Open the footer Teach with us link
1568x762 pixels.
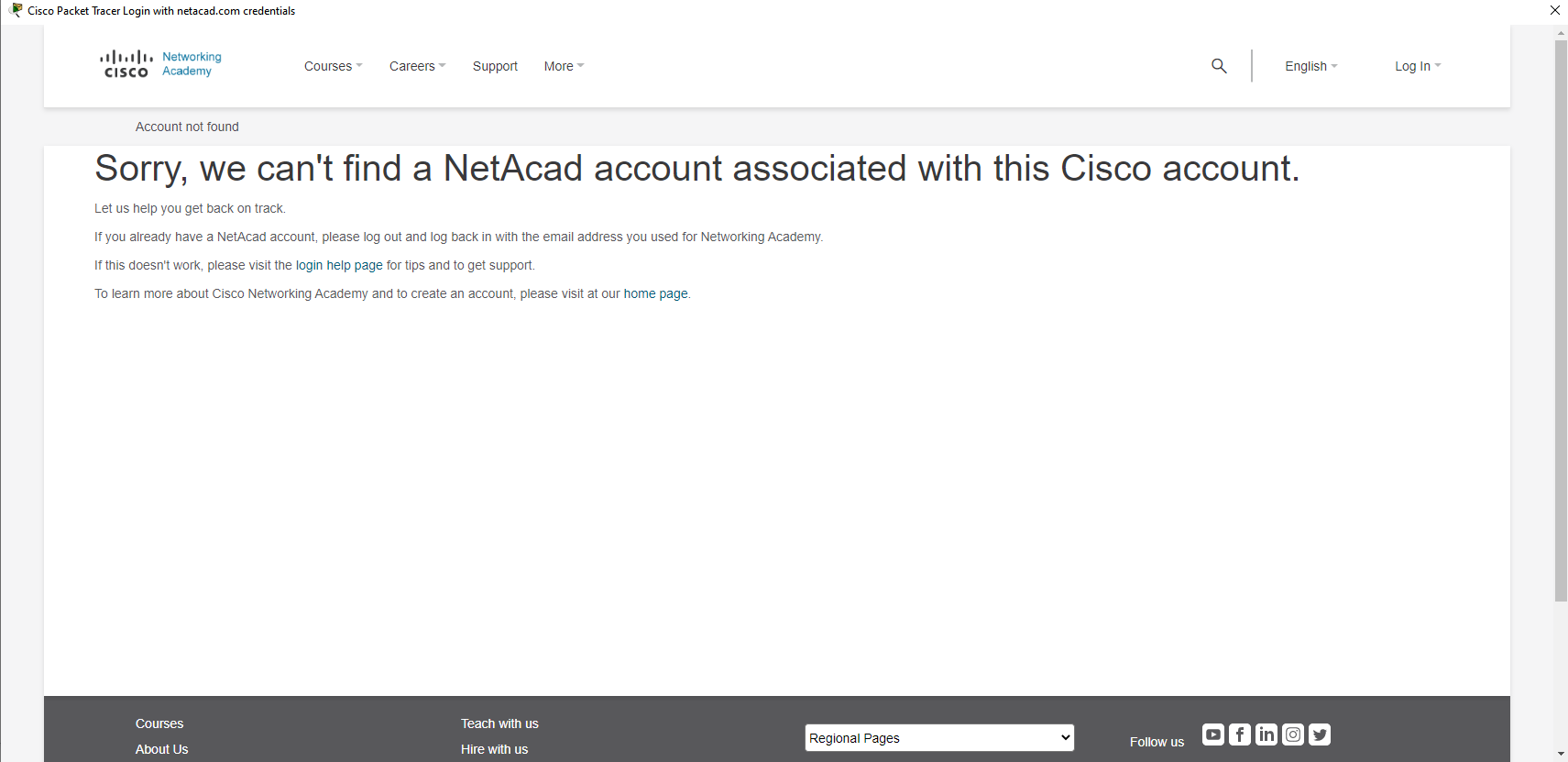click(x=499, y=723)
